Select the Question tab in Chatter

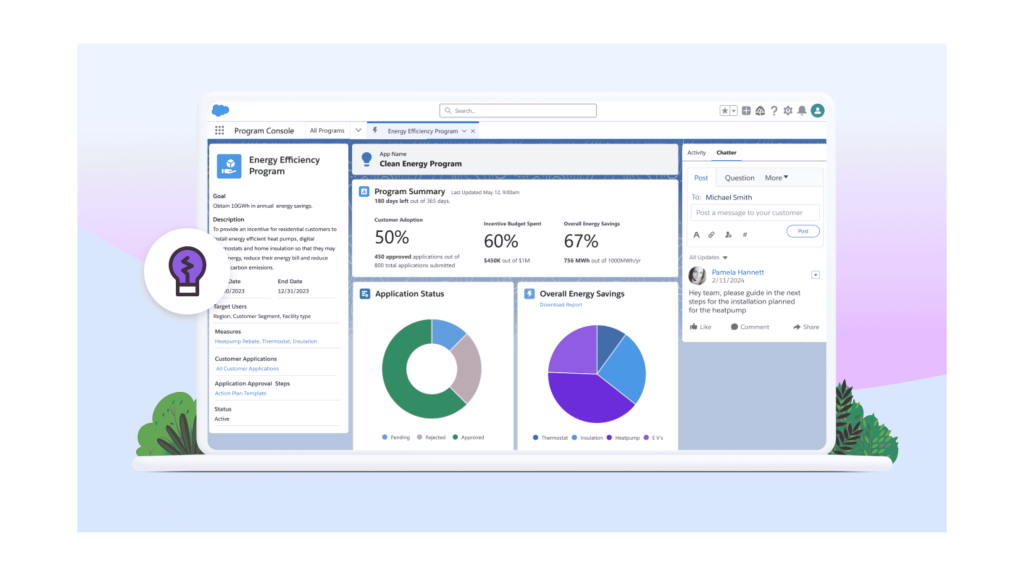(x=740, y=177)
